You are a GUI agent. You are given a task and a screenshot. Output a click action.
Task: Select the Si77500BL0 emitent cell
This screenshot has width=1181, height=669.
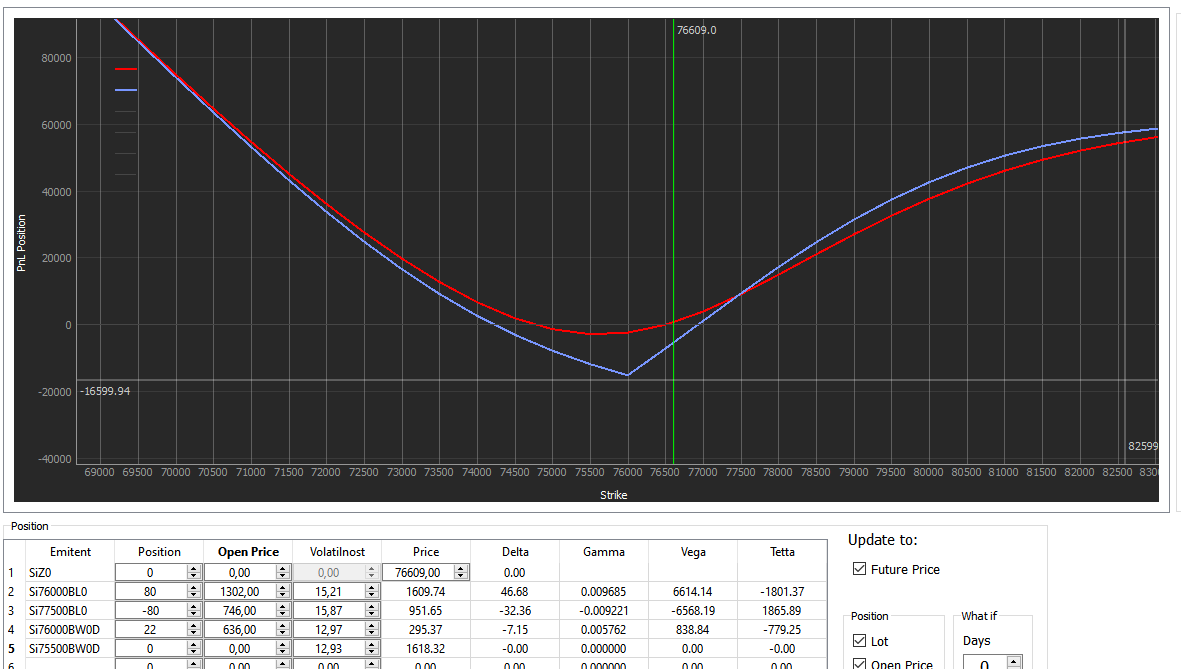pyautogui.click(x=70, y=610)
